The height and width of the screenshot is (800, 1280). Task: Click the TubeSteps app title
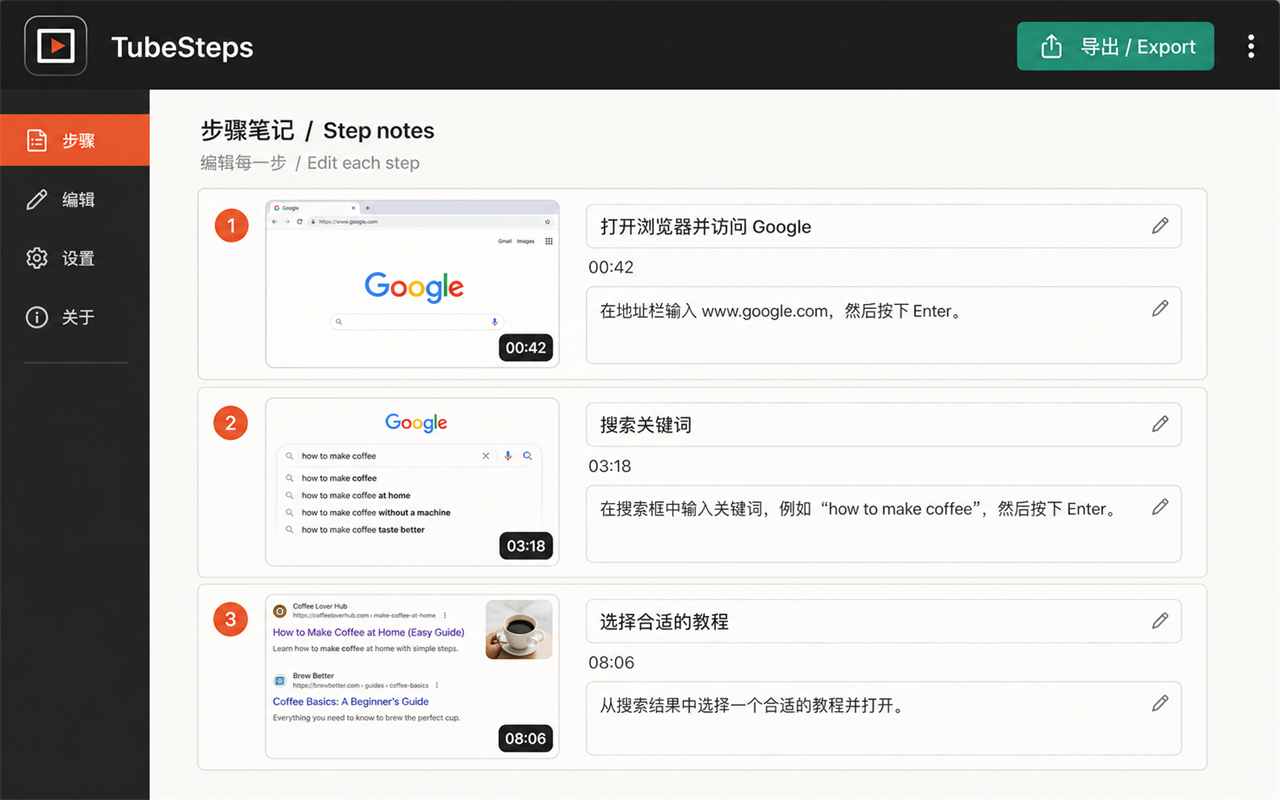point(182,47)
